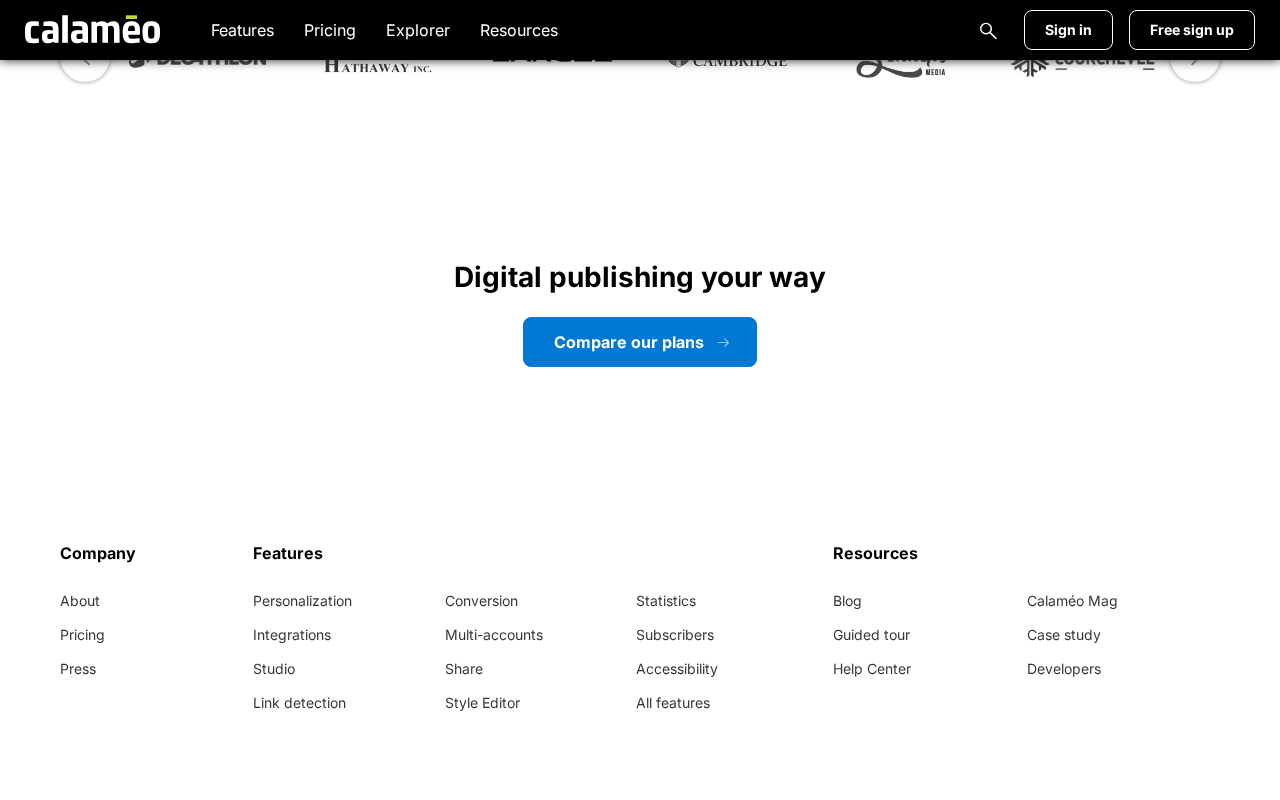Visit the Help Center link
The width and height of the screenshot is (1280, 800).
tap(872, 669)
